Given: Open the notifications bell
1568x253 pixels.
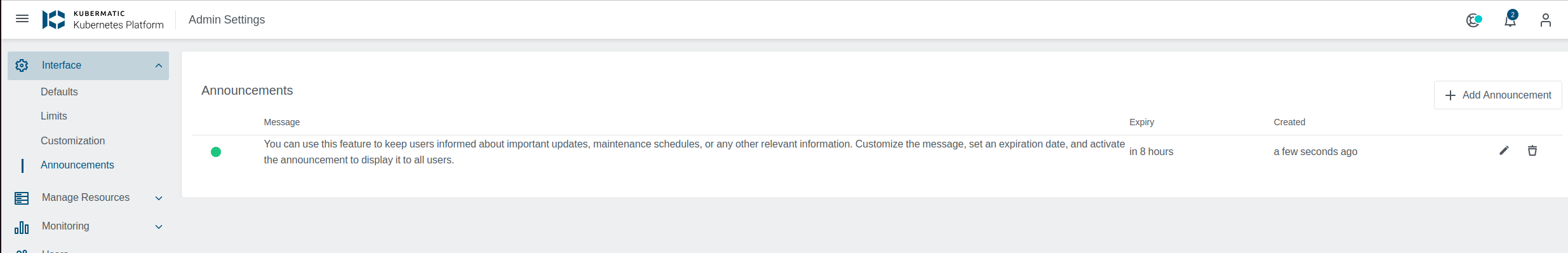Looking at the screenshot, I should (x=1510, y=20).
